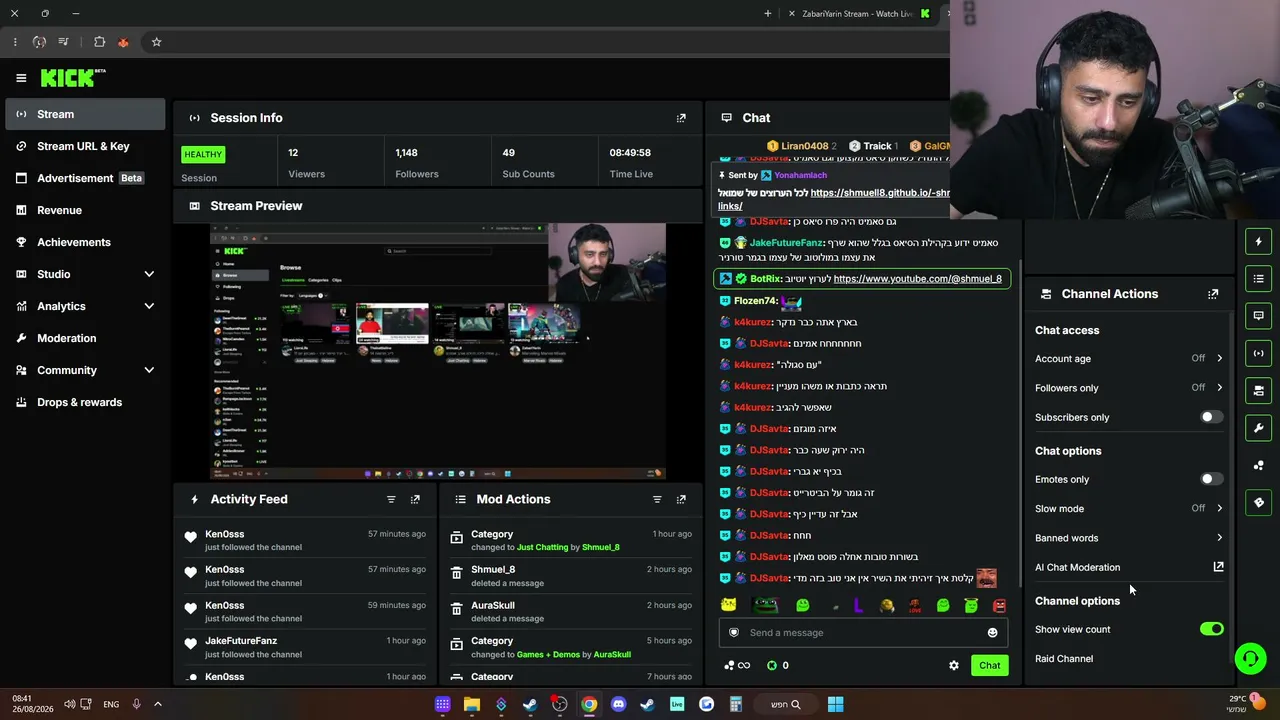Open the browser three-dot menu

pos(15,42)
